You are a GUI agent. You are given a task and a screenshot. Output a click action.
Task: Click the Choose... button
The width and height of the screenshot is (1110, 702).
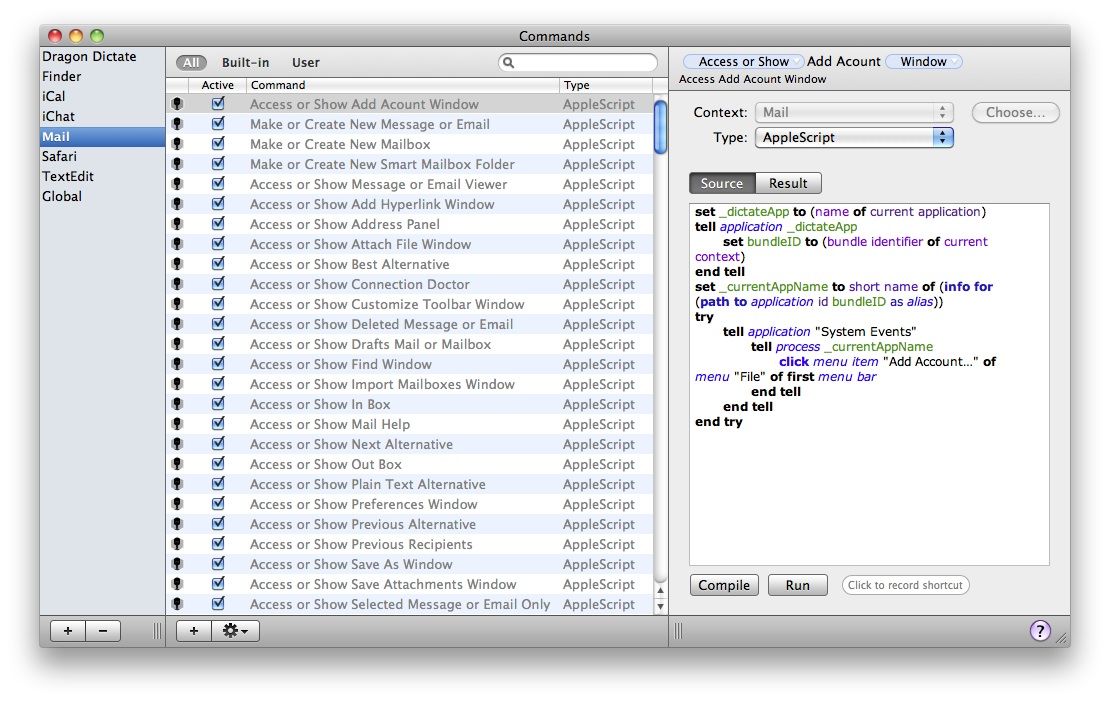[1015, 113]
